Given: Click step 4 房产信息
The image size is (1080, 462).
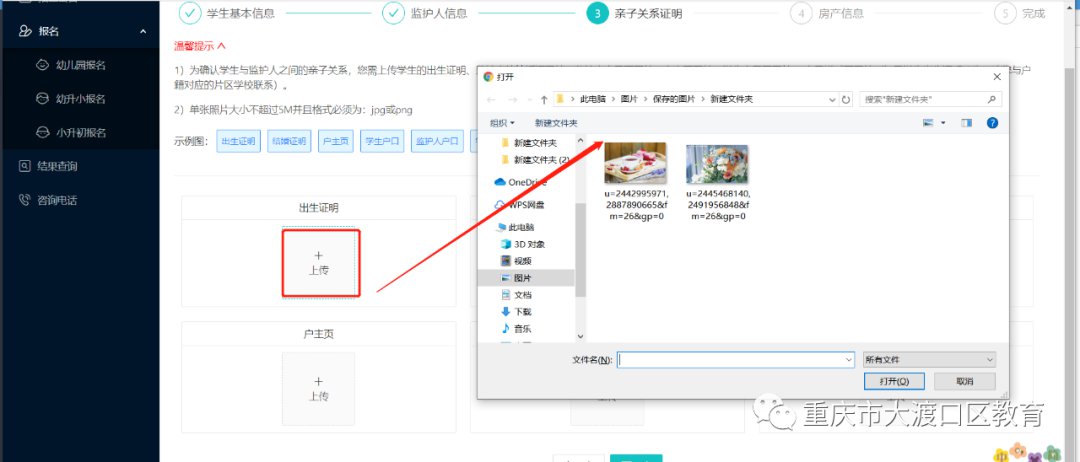Looking at the screenshot, I should coord(827,13).
